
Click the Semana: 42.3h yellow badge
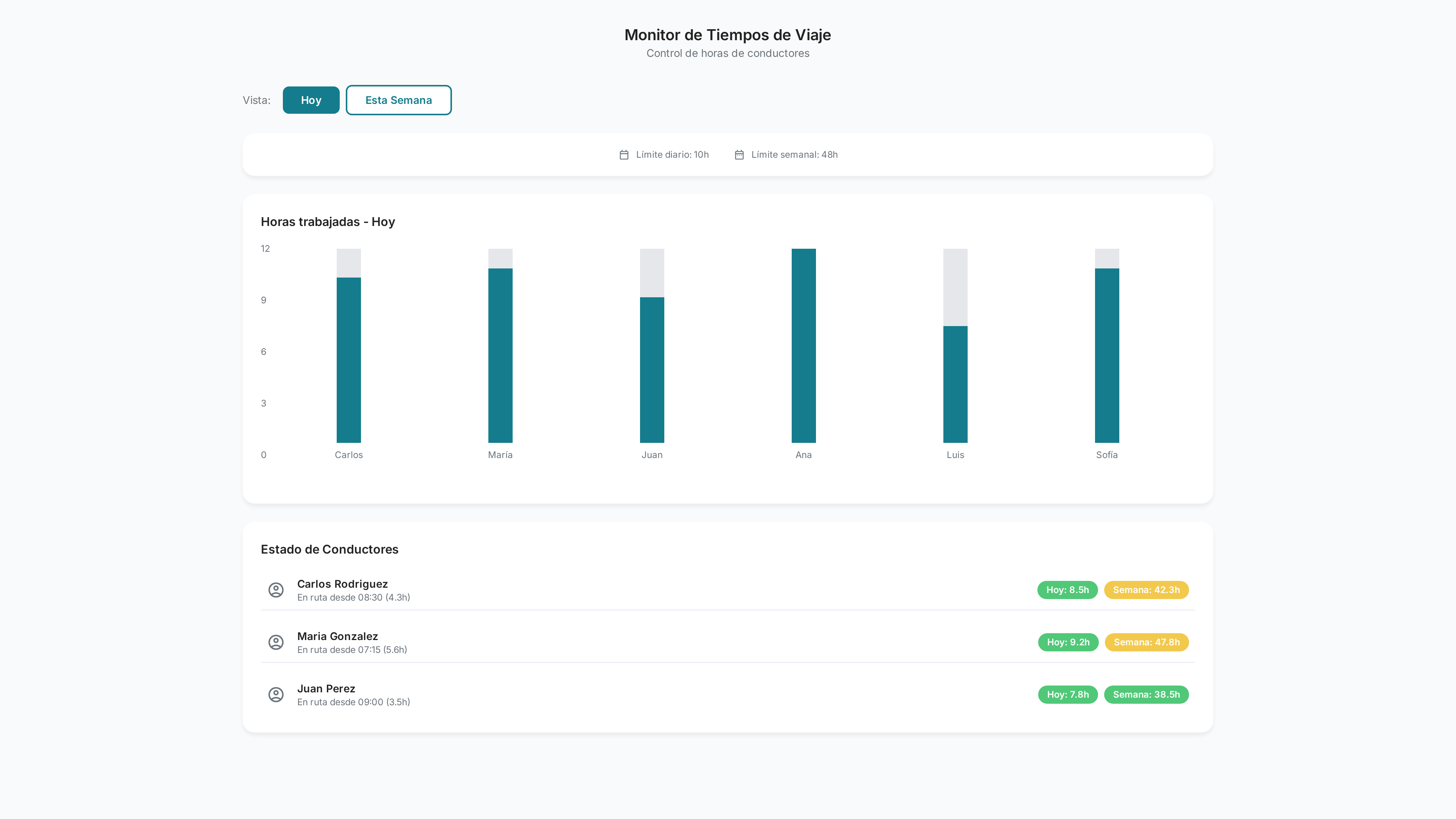pyautogui.click(x=1146, y=590)
